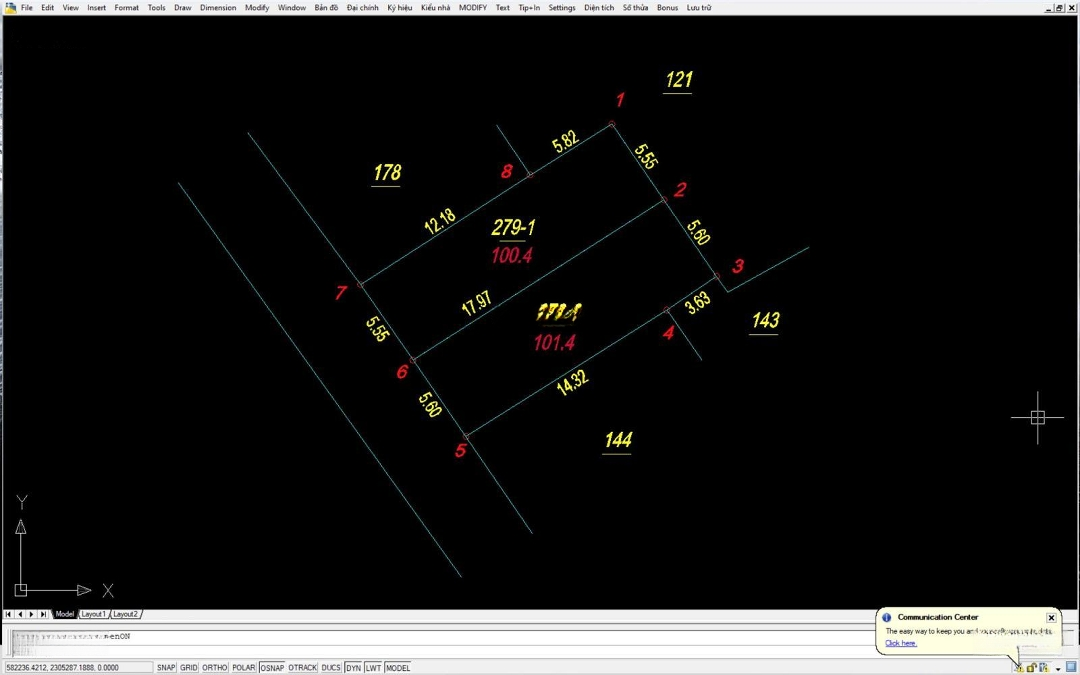Screen dimensions: 1080x675
Task: Jump to last layout tab arrow
Action: coord(44,614)
